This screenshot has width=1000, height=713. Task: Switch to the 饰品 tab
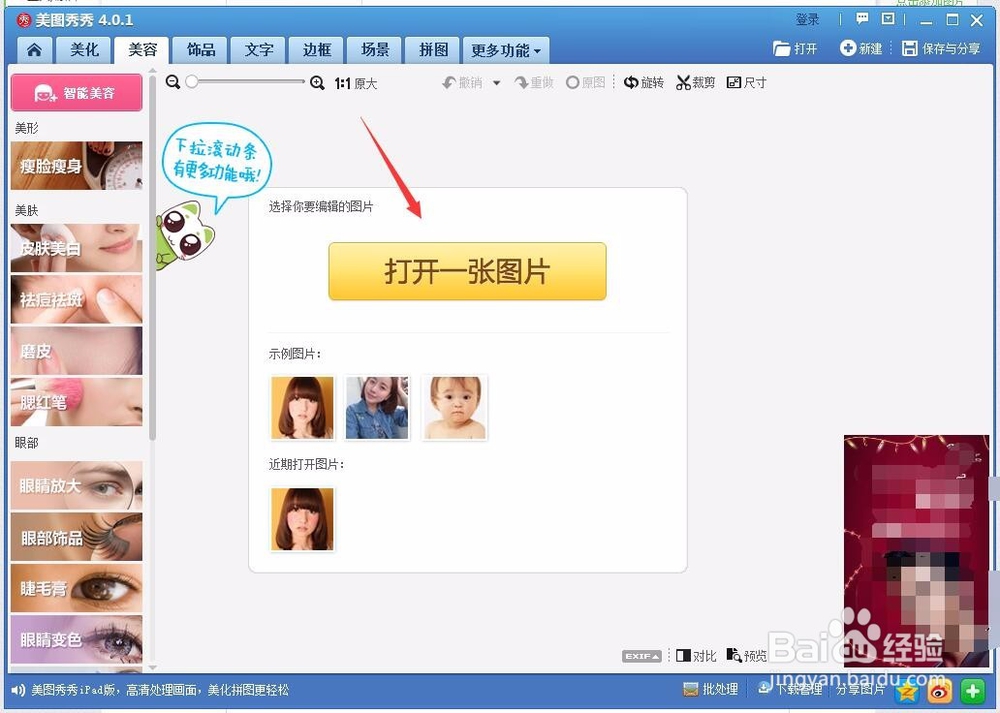tap(199, 49)
